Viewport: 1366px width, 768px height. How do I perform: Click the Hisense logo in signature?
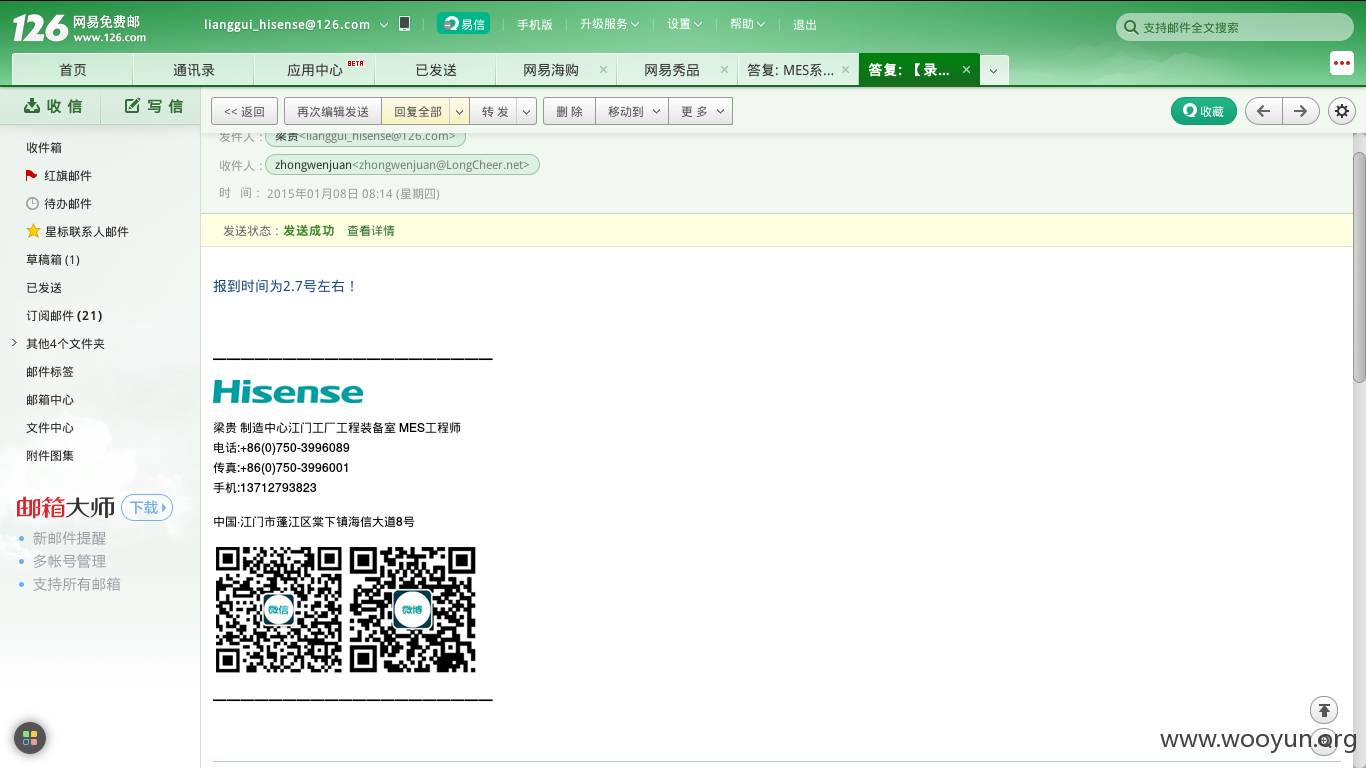click(288, 391)
